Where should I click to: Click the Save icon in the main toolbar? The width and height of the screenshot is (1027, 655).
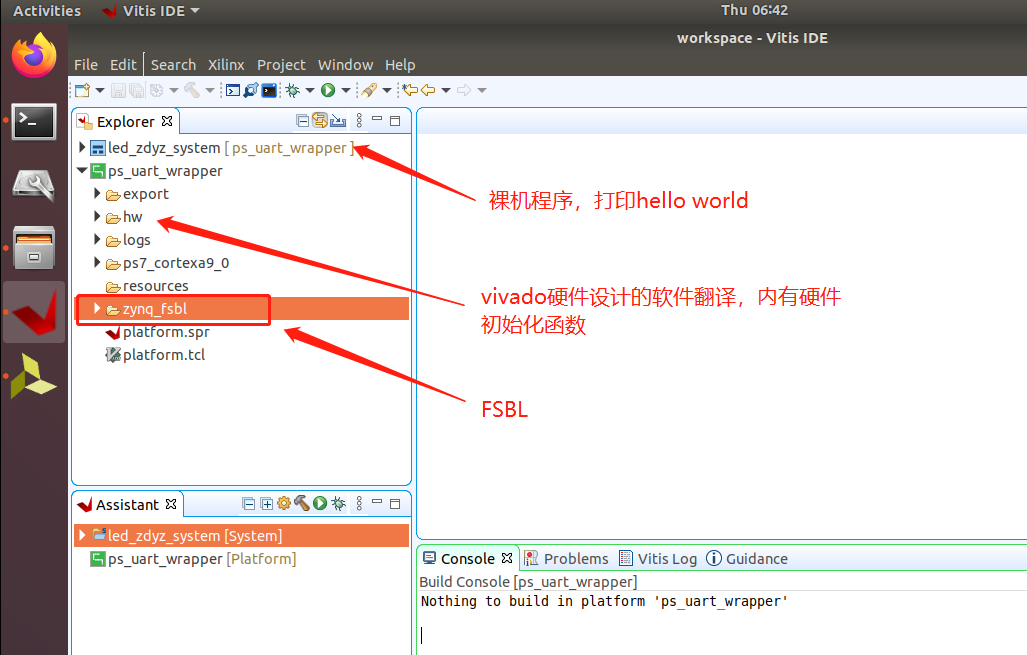[118, 90]
